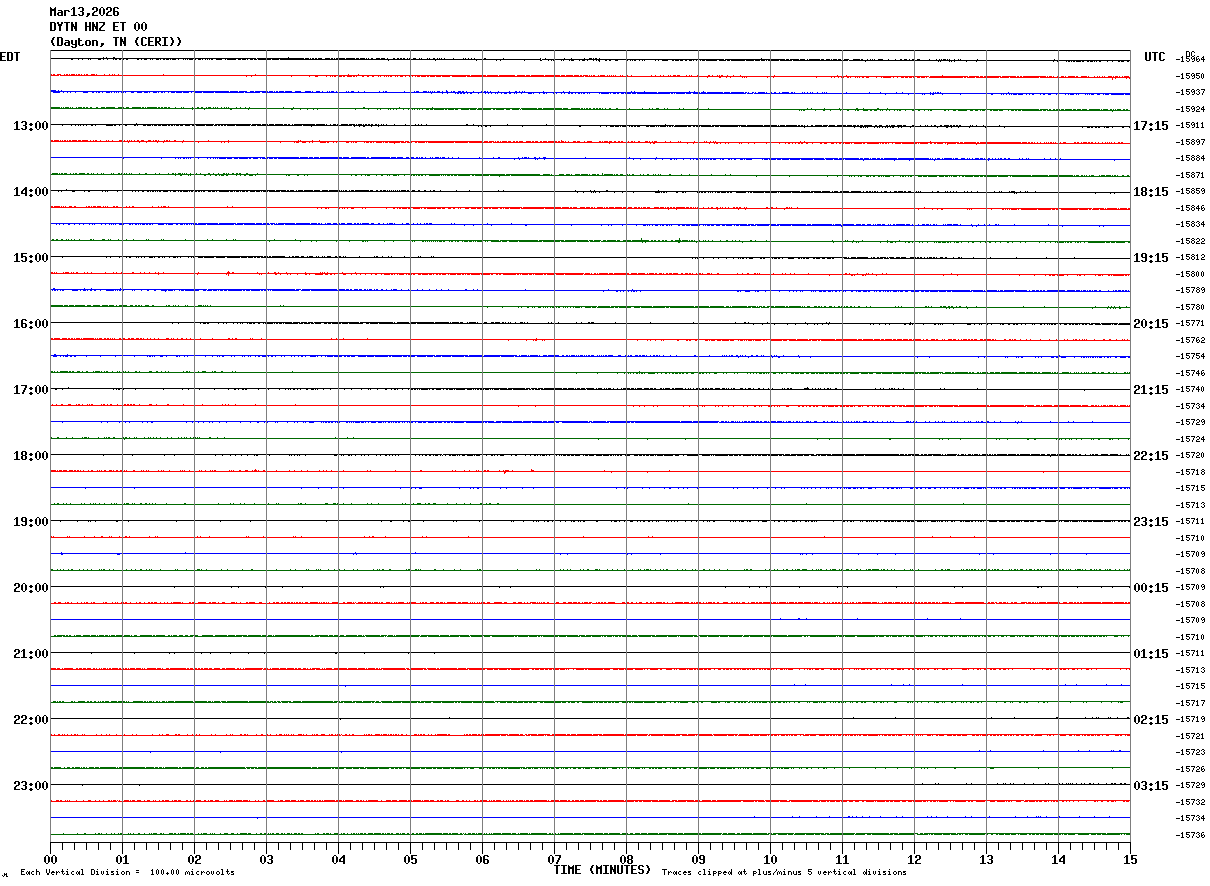Select minute "06" on the bottom time axis
The height and width of the screenshot is (886, 1210).
[x=482, y=859]
